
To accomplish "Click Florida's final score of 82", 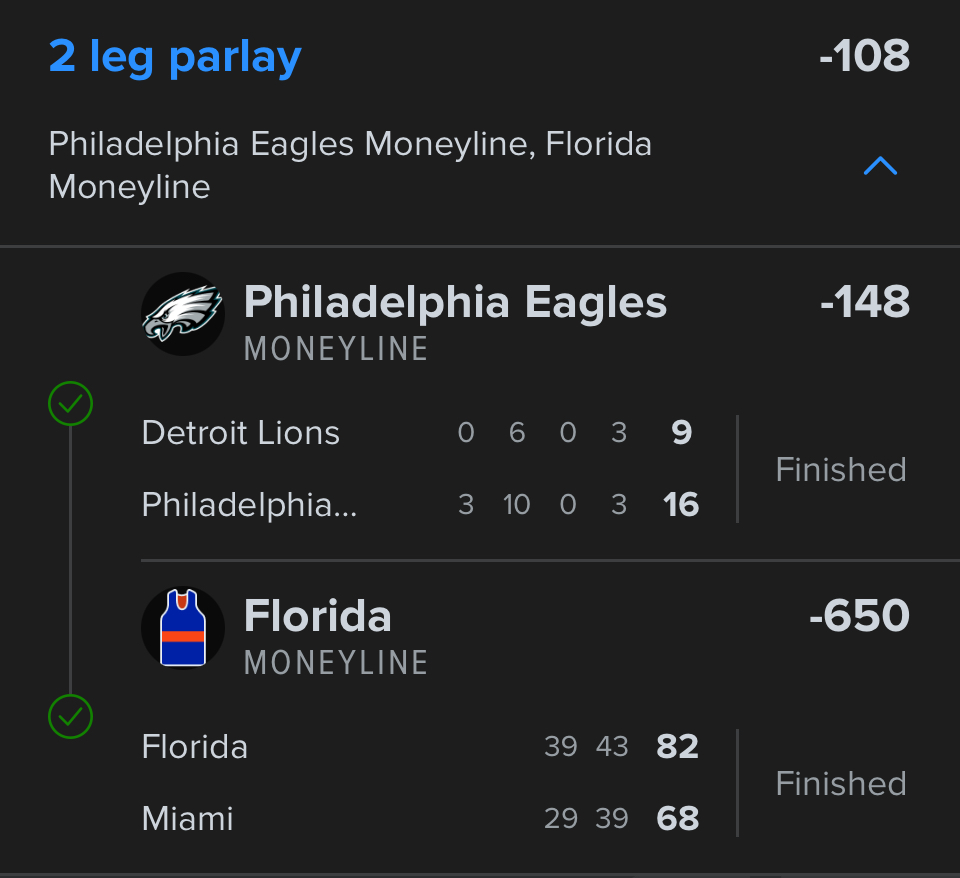I will click(677, 747).
